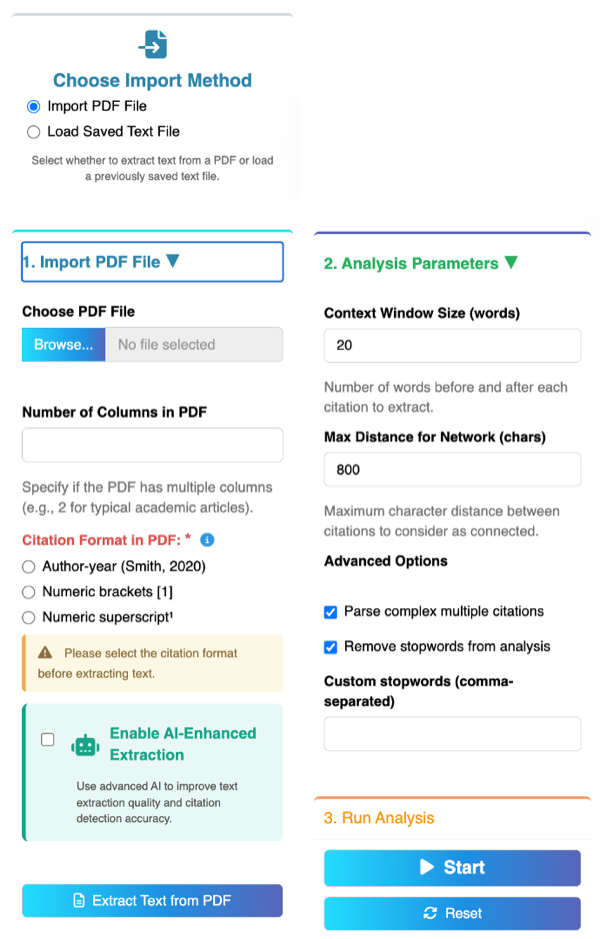The width and height of the screenshot is (600, 939).
Task: Choose Numeric superscript citation format
Action: [28, 617]
